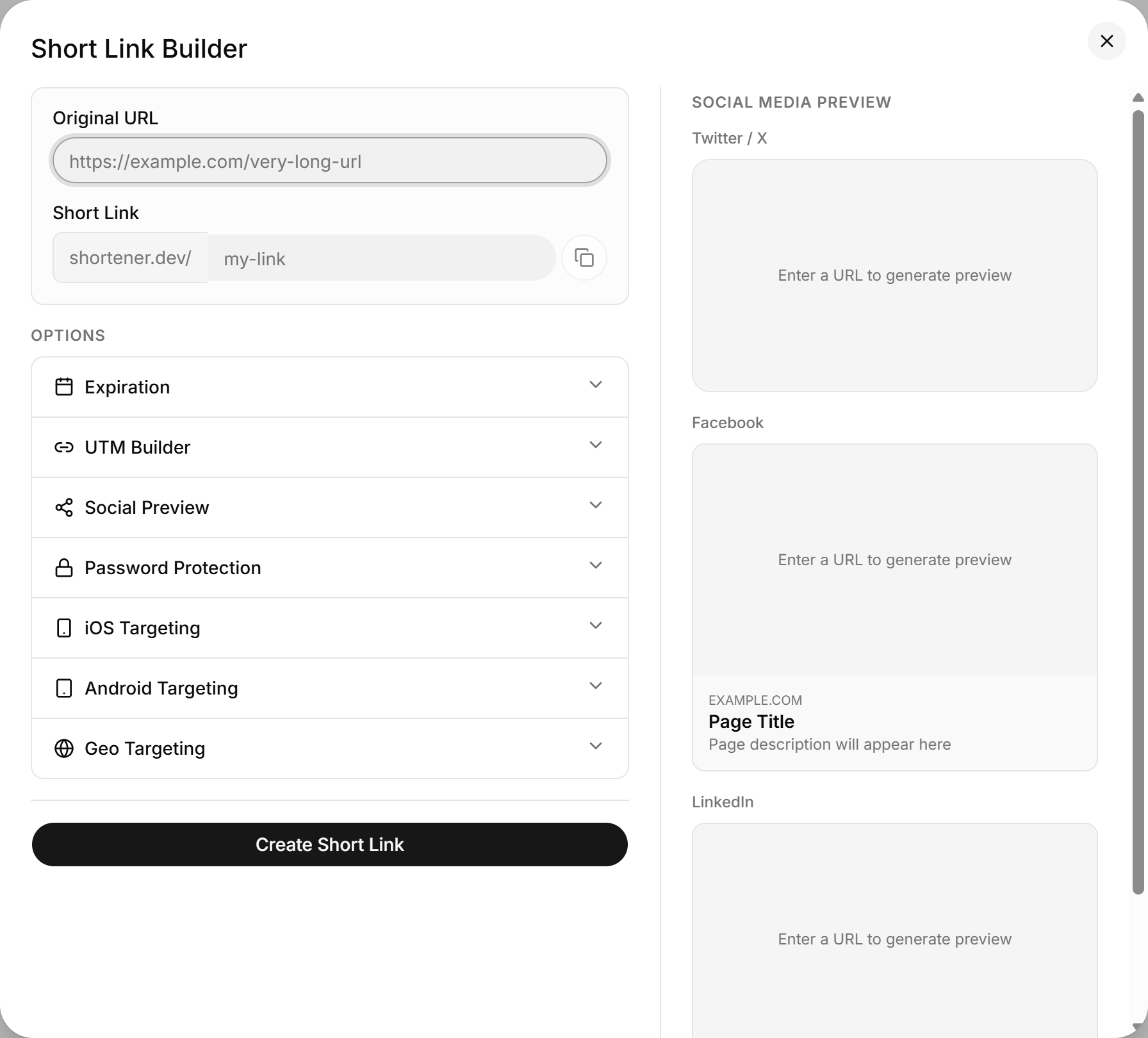Expand the Geo Targeting chevron
The width and height of the screenshot is (1148, 1038).
(x=596, y=746)
